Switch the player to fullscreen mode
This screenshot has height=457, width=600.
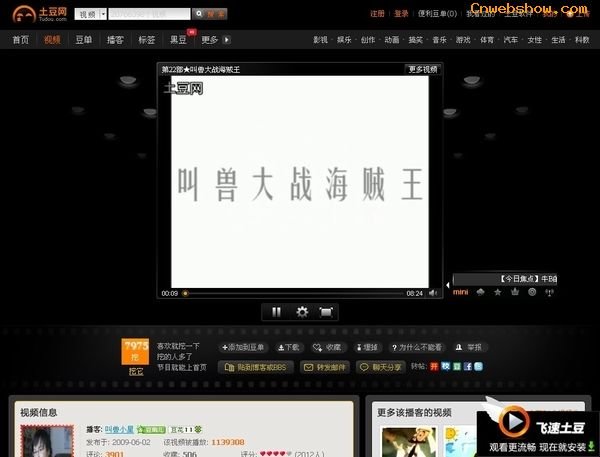[x=326, y=312]
